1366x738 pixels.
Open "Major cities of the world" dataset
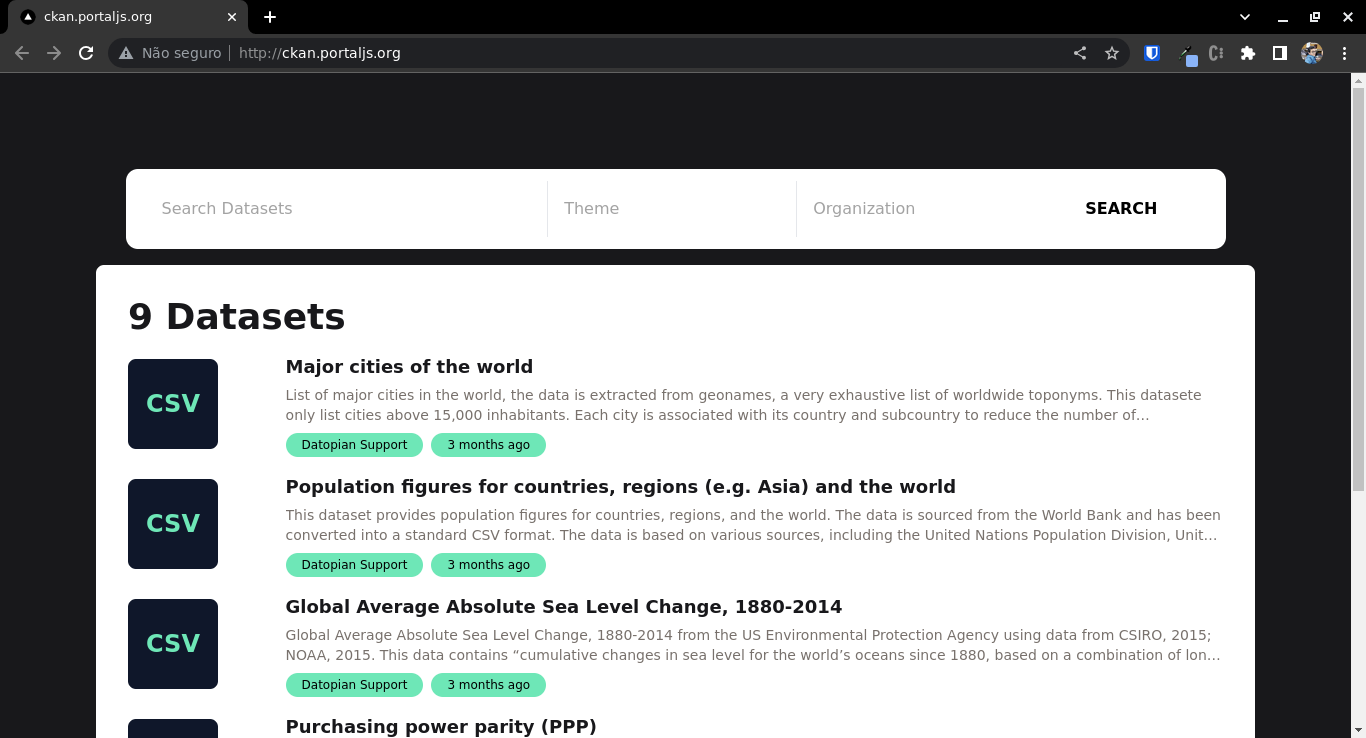409,367
